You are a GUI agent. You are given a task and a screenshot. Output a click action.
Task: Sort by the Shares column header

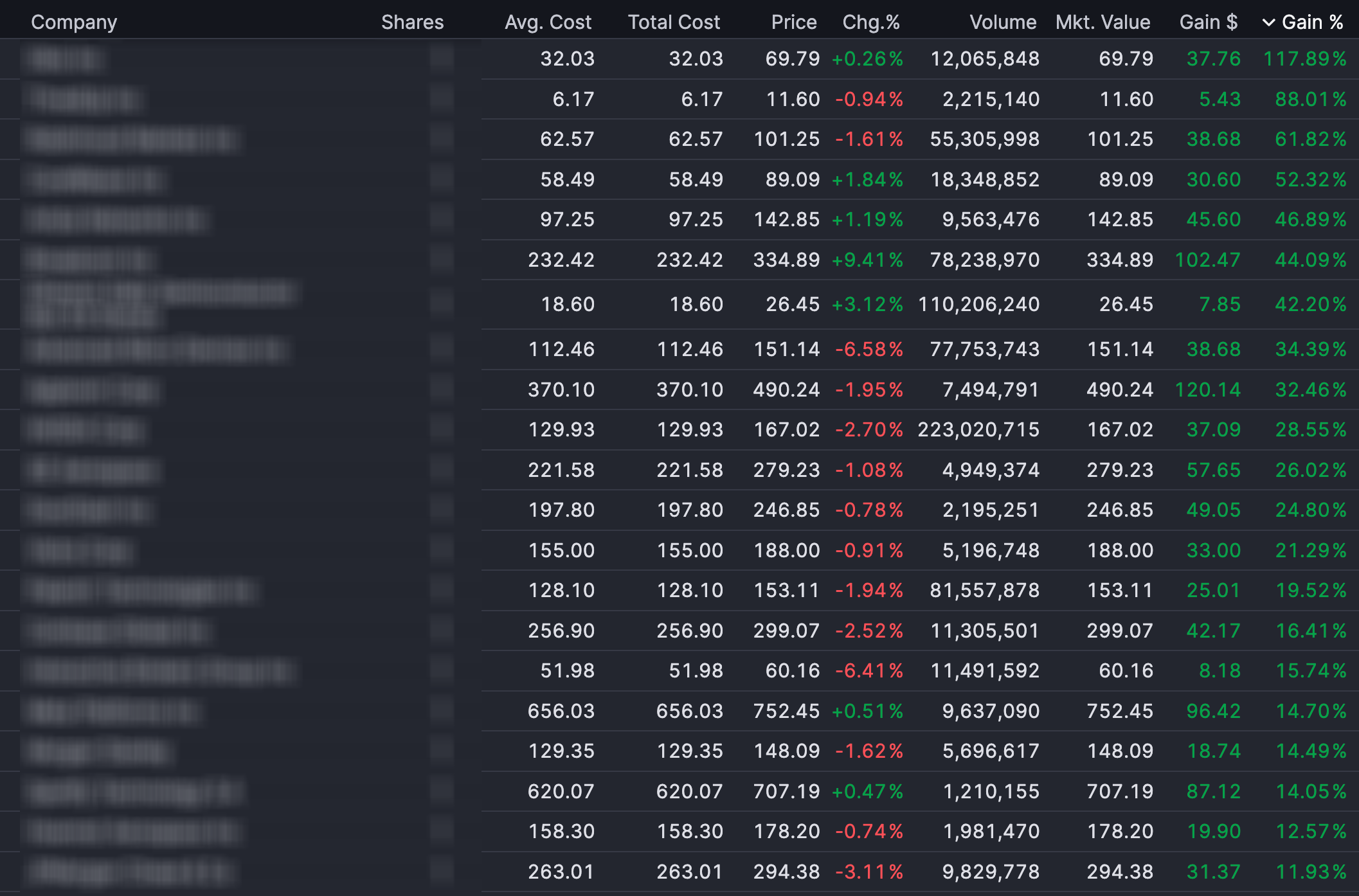coord(412,22)
